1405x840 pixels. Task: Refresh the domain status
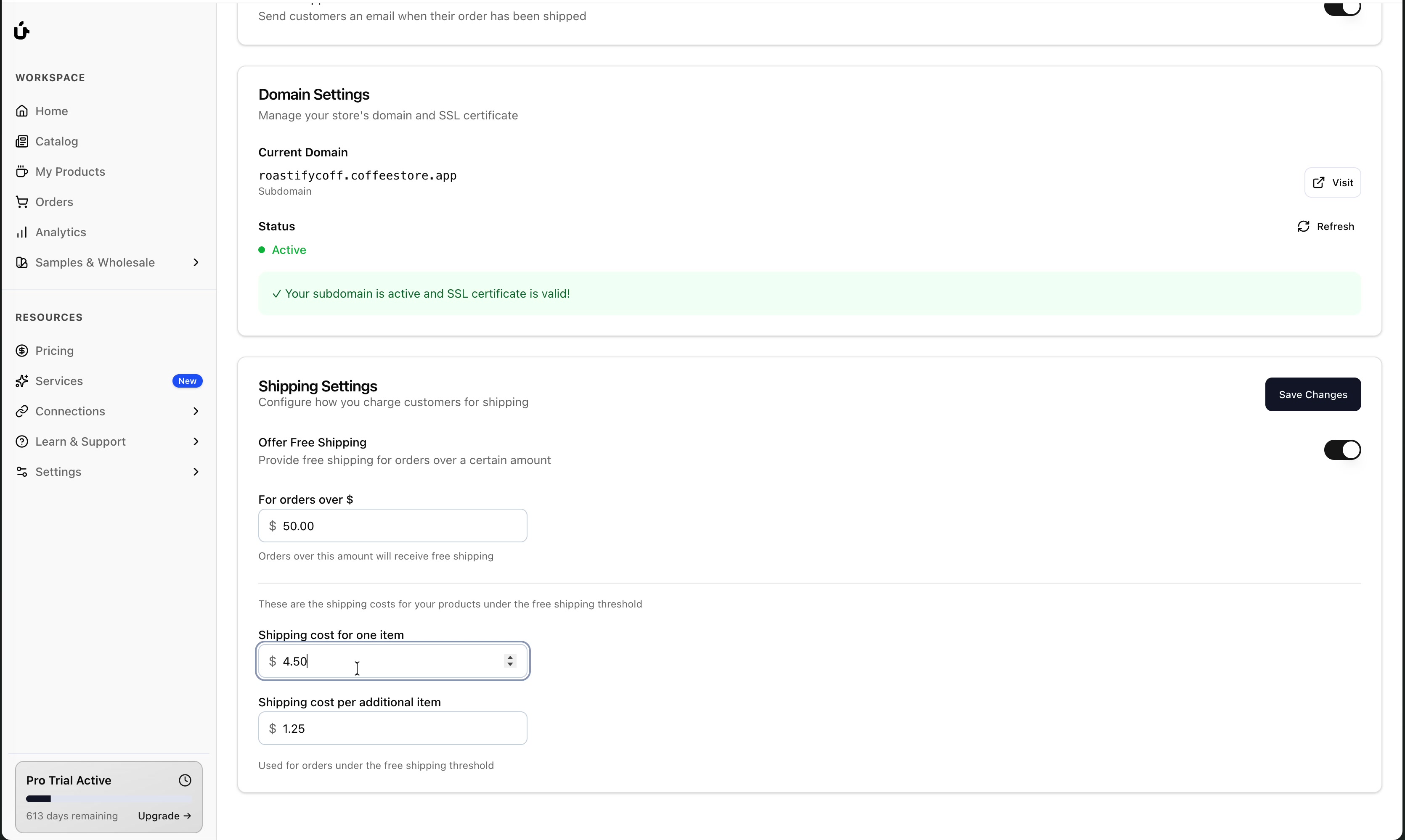tap(1325, 227)
